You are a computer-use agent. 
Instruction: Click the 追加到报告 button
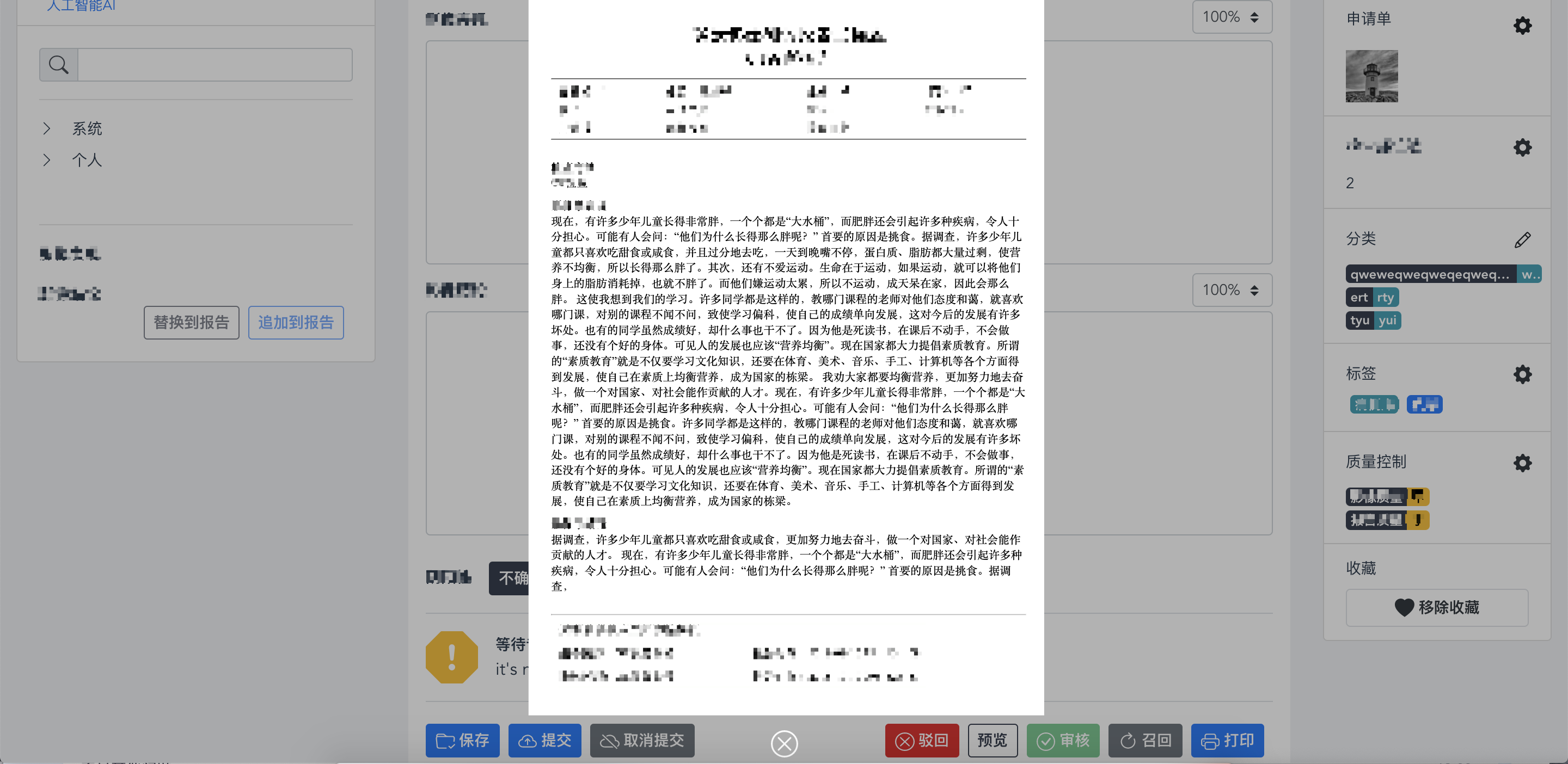(296, 322)
